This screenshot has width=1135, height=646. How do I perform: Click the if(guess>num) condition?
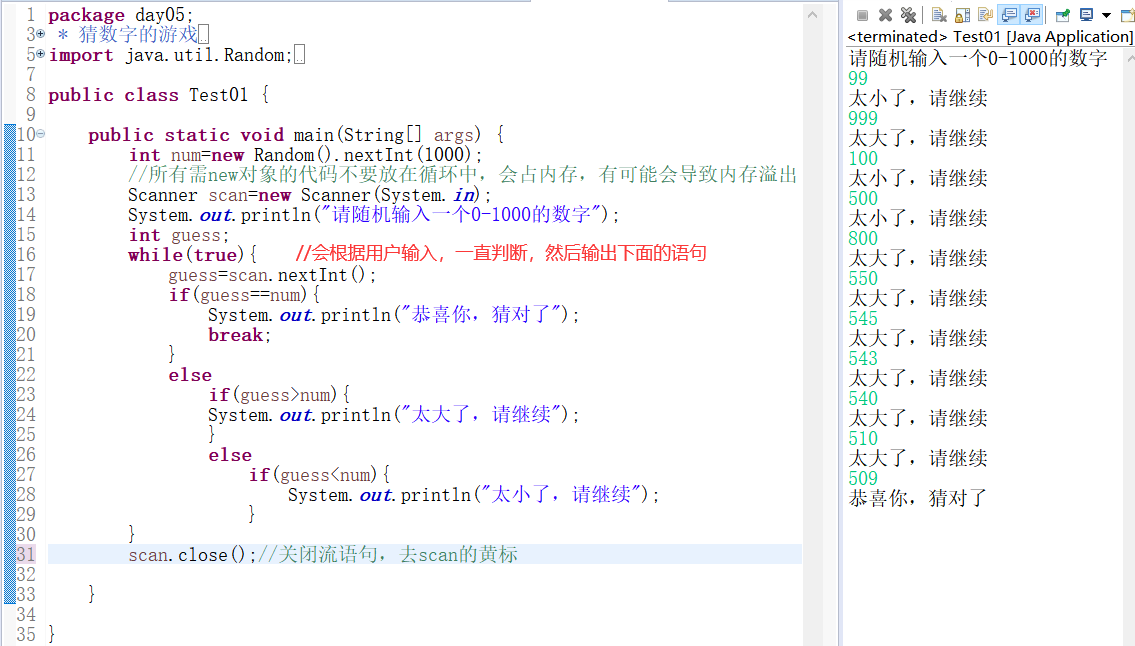tap(279, 395)
